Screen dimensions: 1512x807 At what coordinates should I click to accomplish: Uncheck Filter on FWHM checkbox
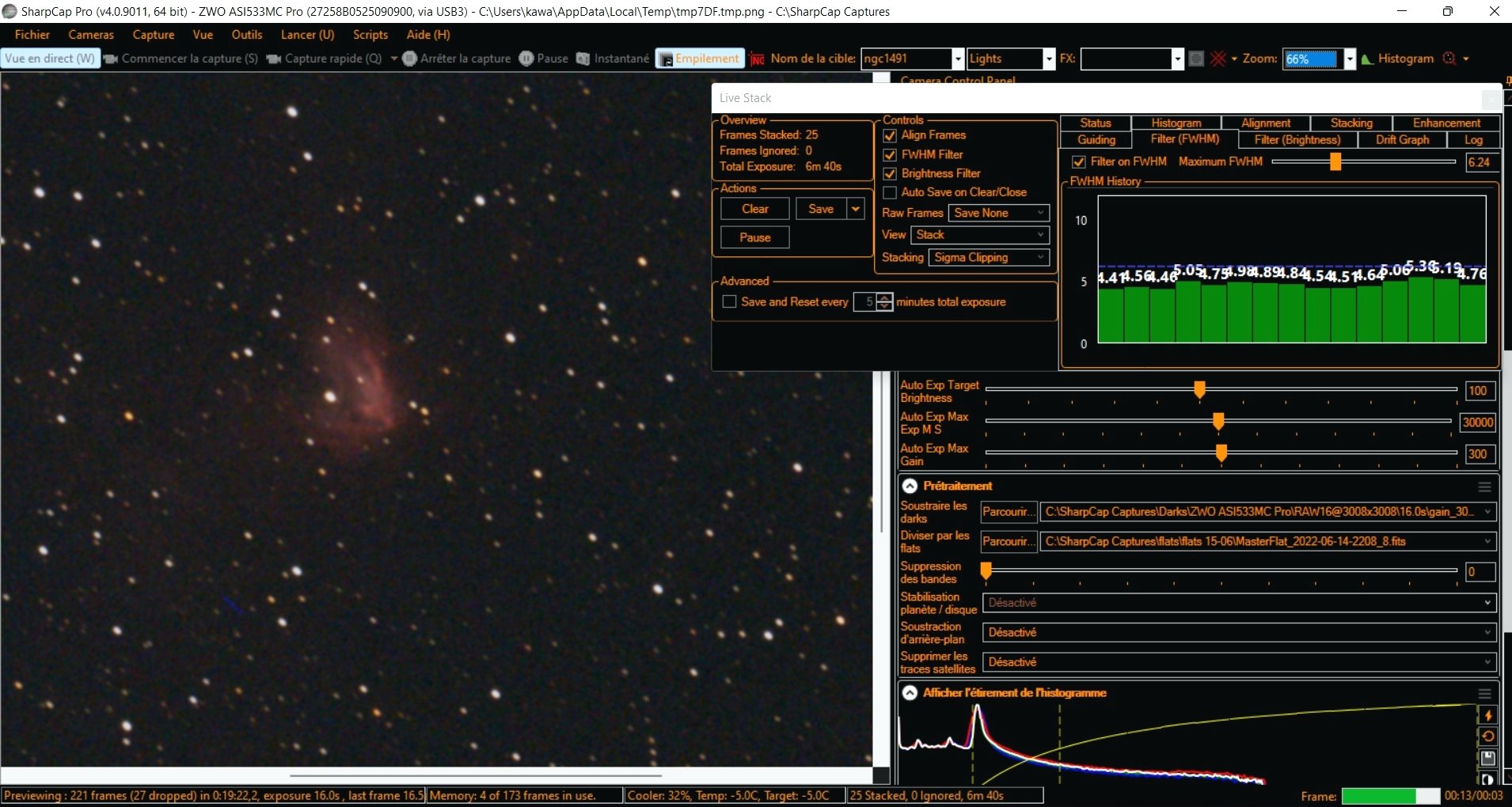pos(1078,162)
